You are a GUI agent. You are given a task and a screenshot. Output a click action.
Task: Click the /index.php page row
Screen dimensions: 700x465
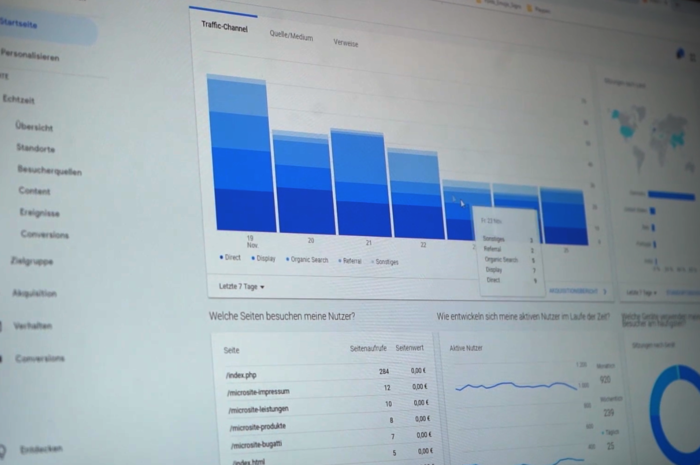[243, 375]
